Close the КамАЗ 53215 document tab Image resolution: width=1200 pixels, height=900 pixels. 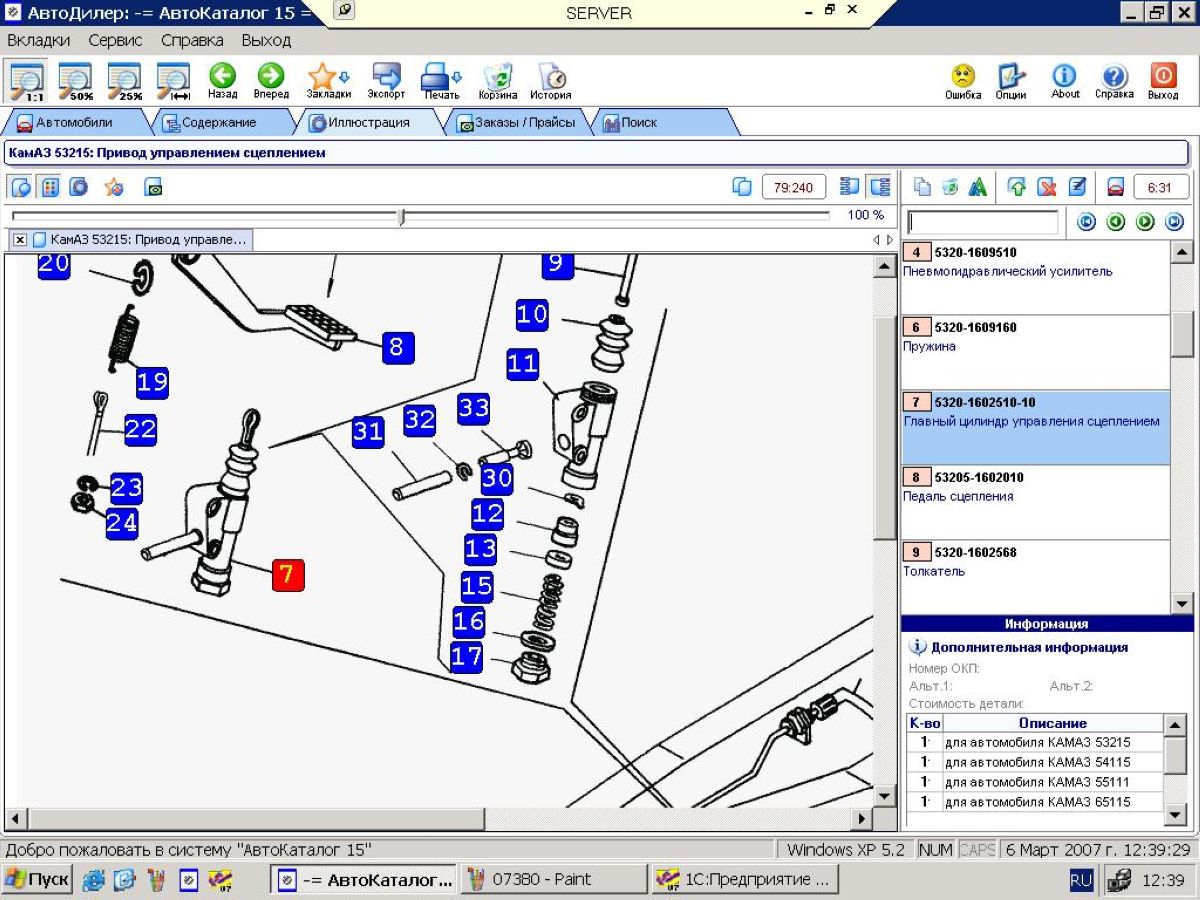(20, 240)
